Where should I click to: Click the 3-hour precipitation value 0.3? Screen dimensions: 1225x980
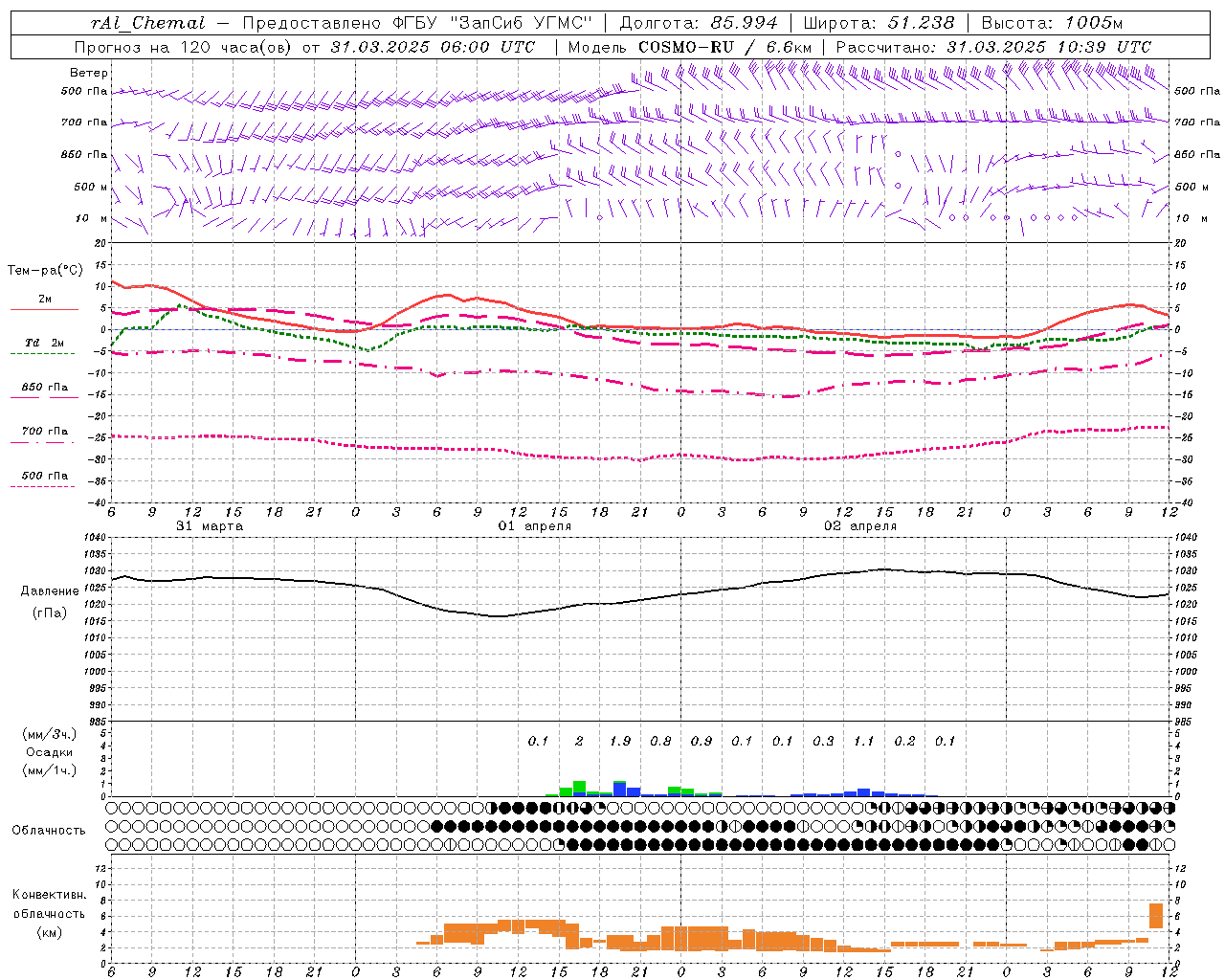(x=823, y=741)
